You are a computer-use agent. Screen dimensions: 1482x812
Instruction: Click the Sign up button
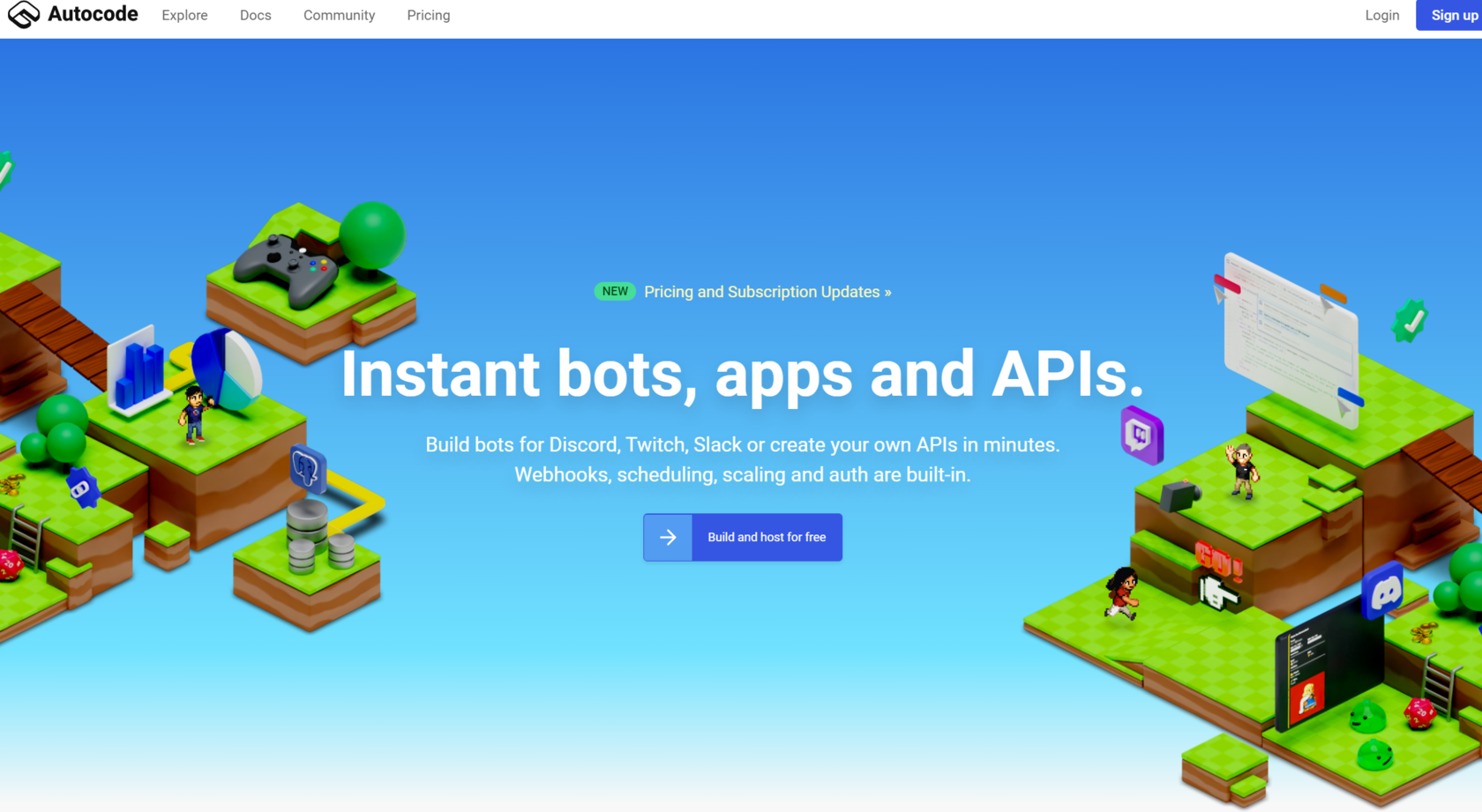(1451, 15)
